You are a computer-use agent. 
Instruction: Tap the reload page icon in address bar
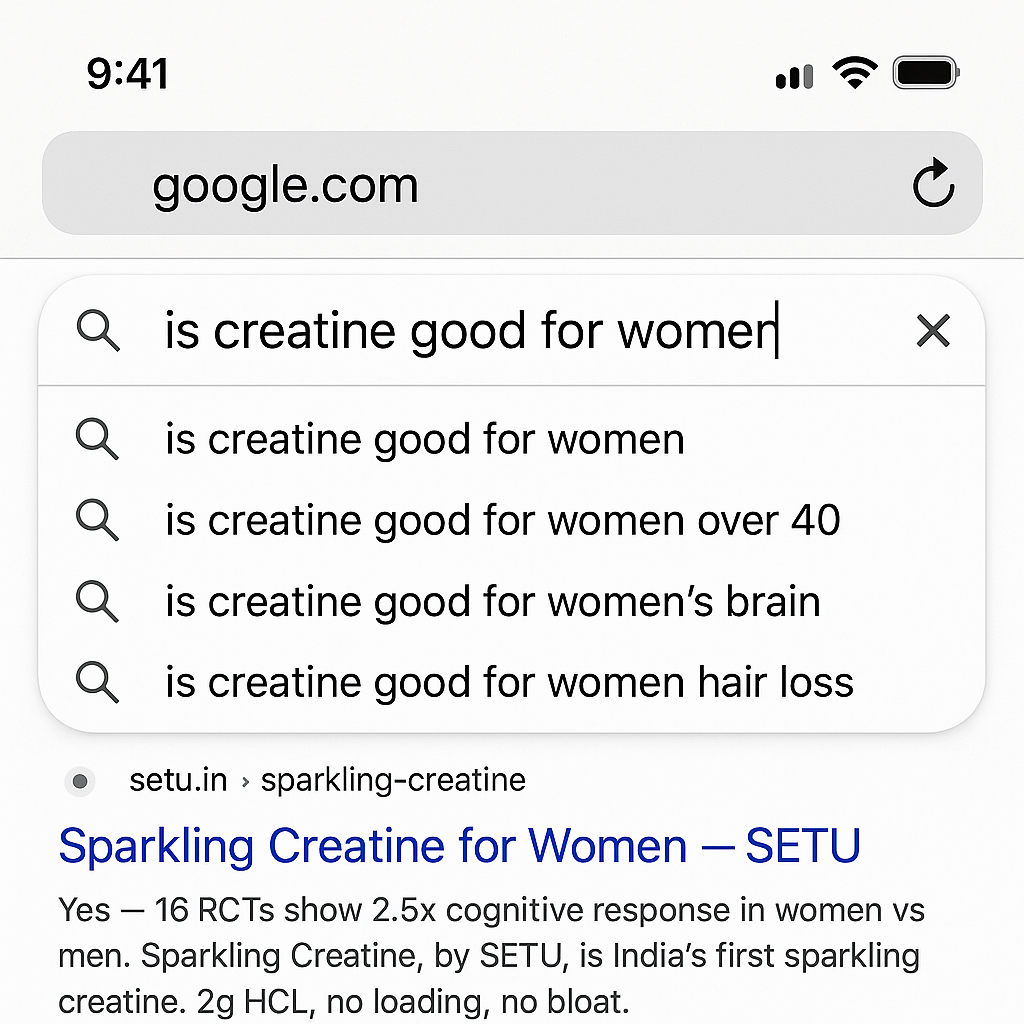[934, 183]
